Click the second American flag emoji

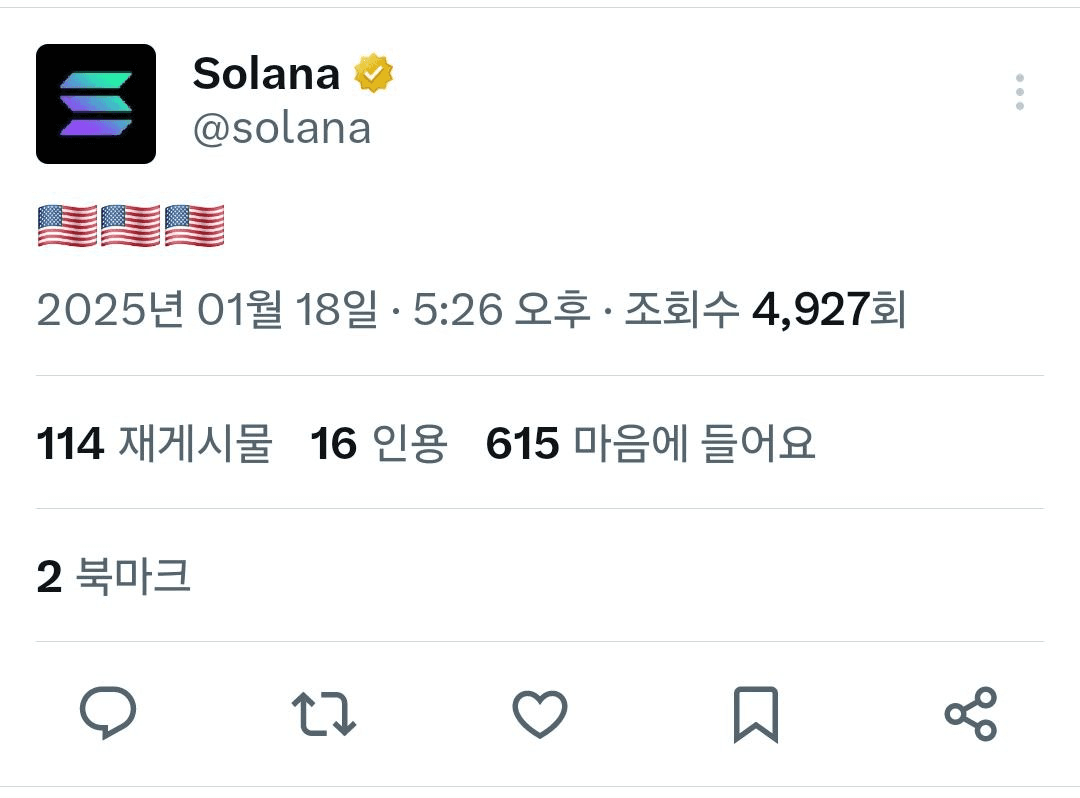(130, 225)
